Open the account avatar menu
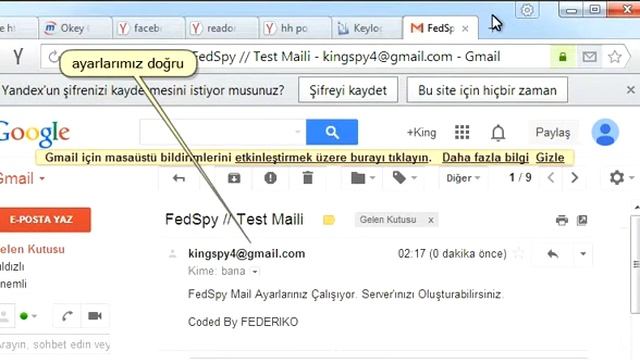640x360 pixels. 605,132
